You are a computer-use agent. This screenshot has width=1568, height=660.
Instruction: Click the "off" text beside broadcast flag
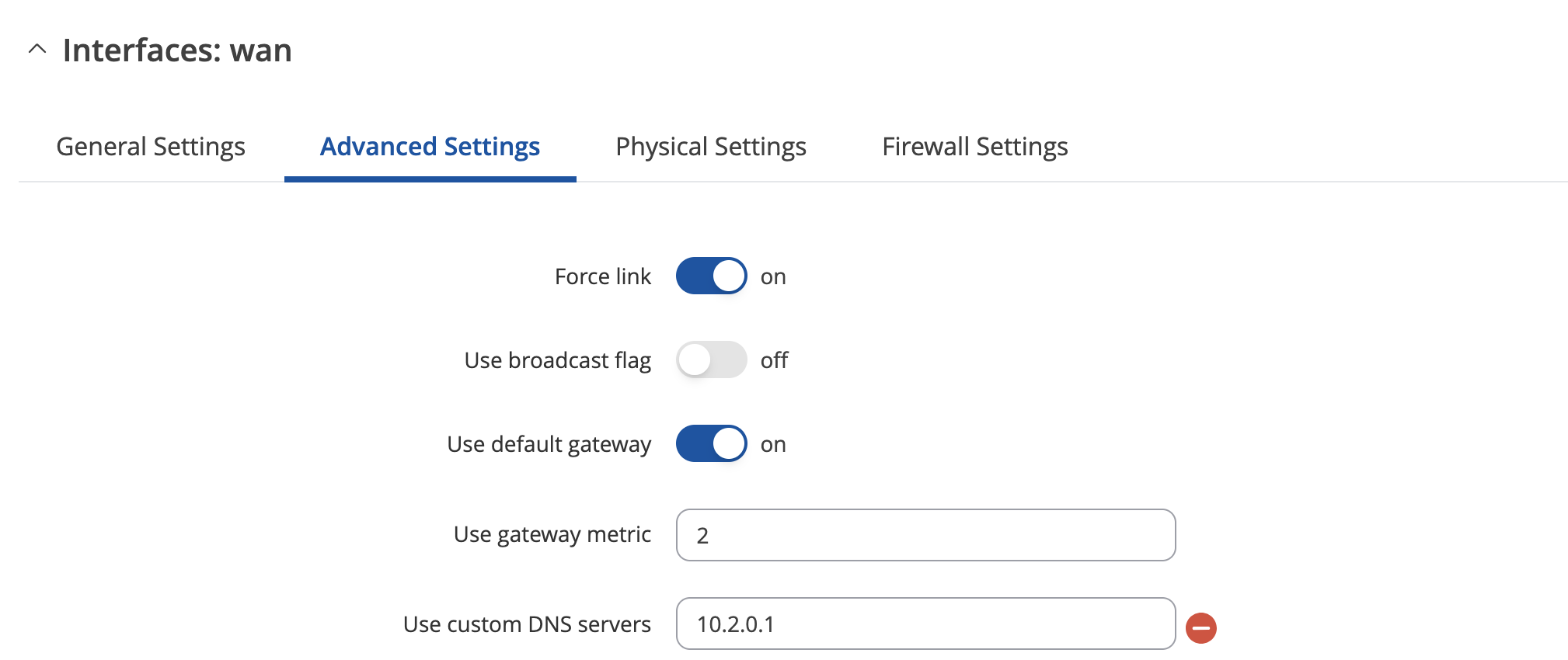774,360
